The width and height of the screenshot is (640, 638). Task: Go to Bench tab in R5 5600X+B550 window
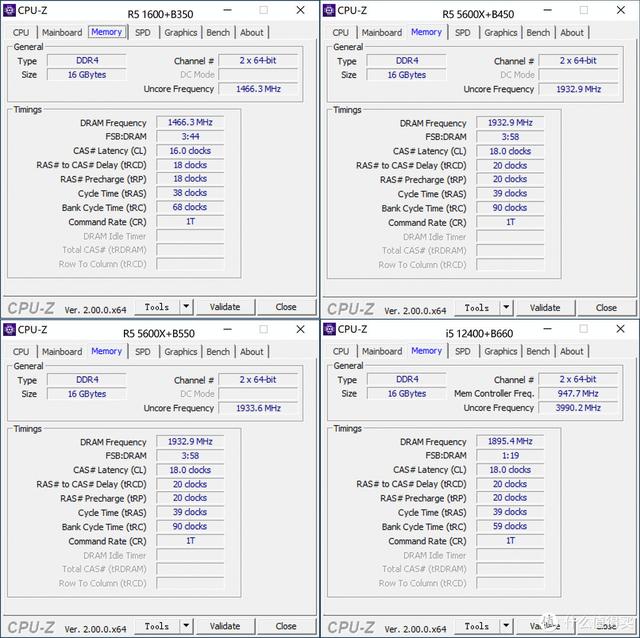(x=218, y=352)
